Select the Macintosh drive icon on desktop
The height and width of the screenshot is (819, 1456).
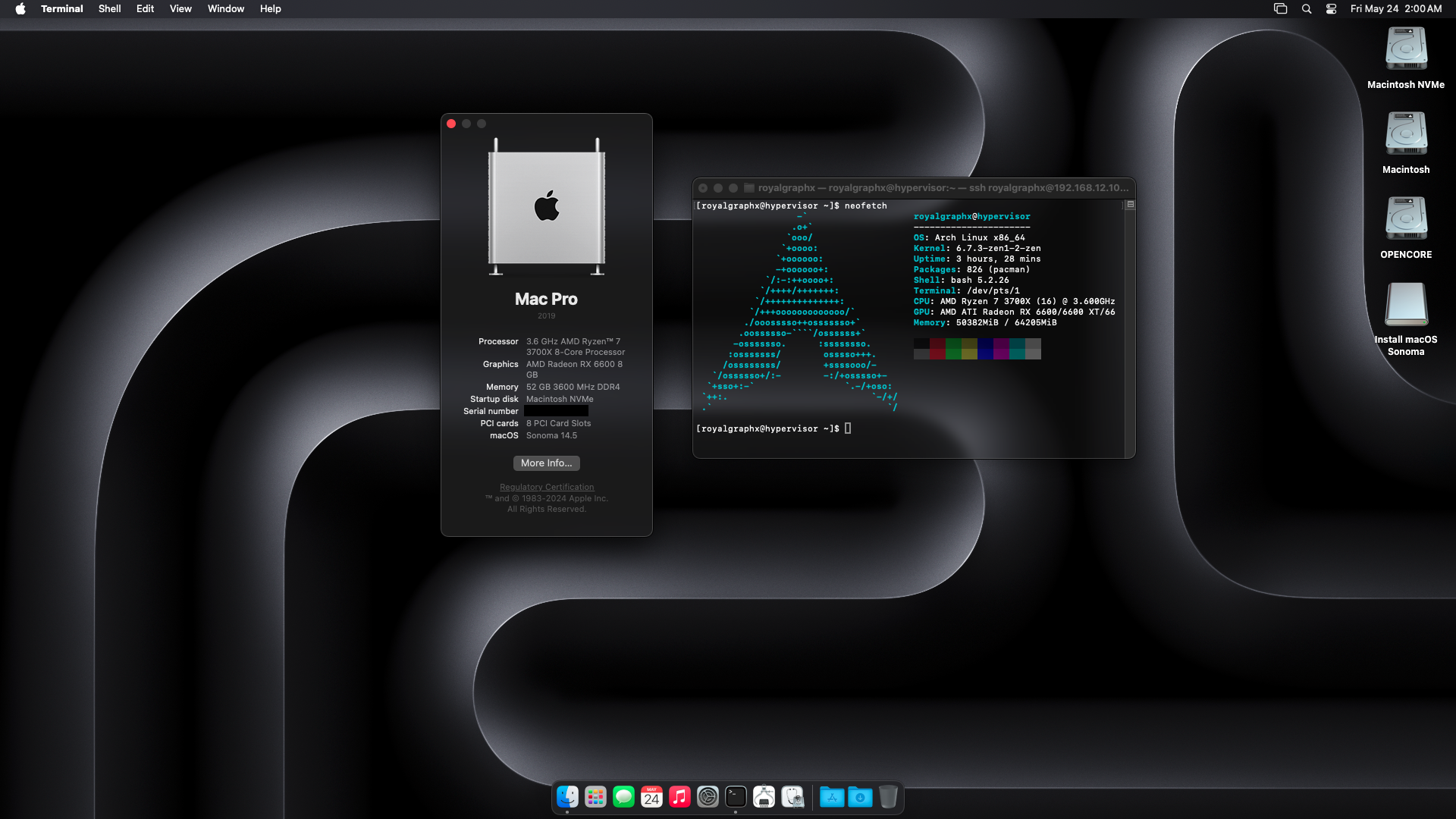[x=1406, y=134]
